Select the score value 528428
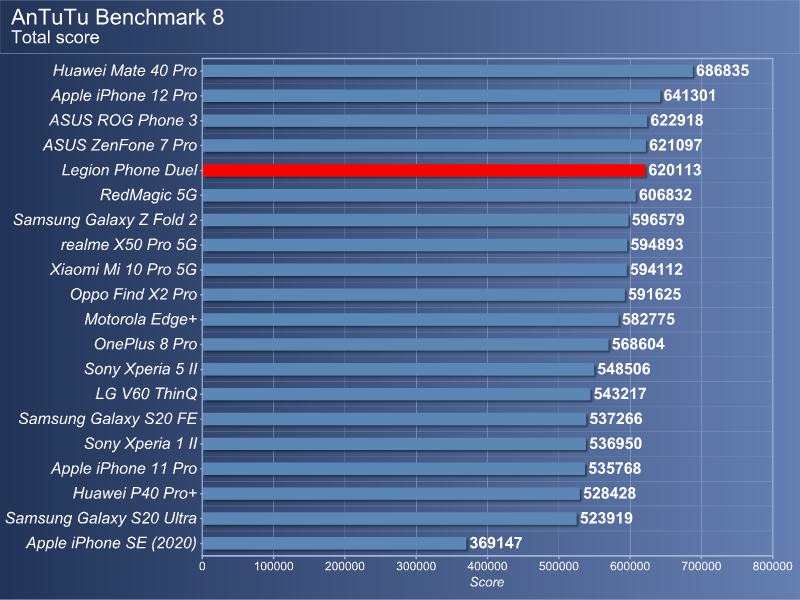The height and width of the screenshot is (600, 800). [610, 493]
